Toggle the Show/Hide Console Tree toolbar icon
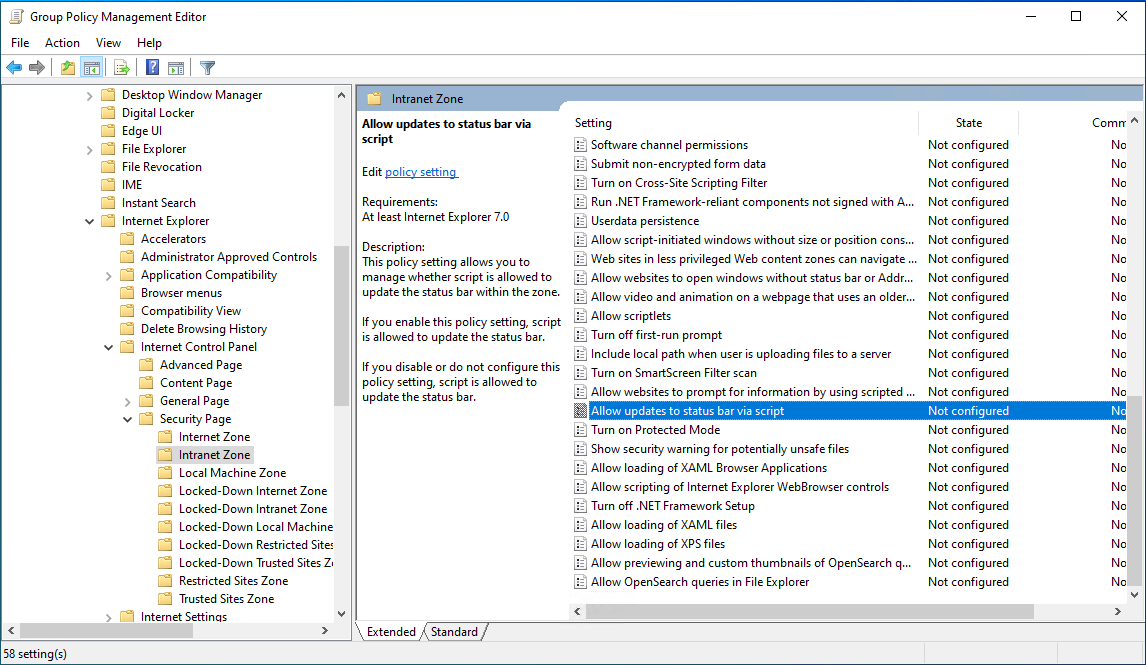Image resolution: width=1146 pixels, height=665 pixels. (92, 68)
